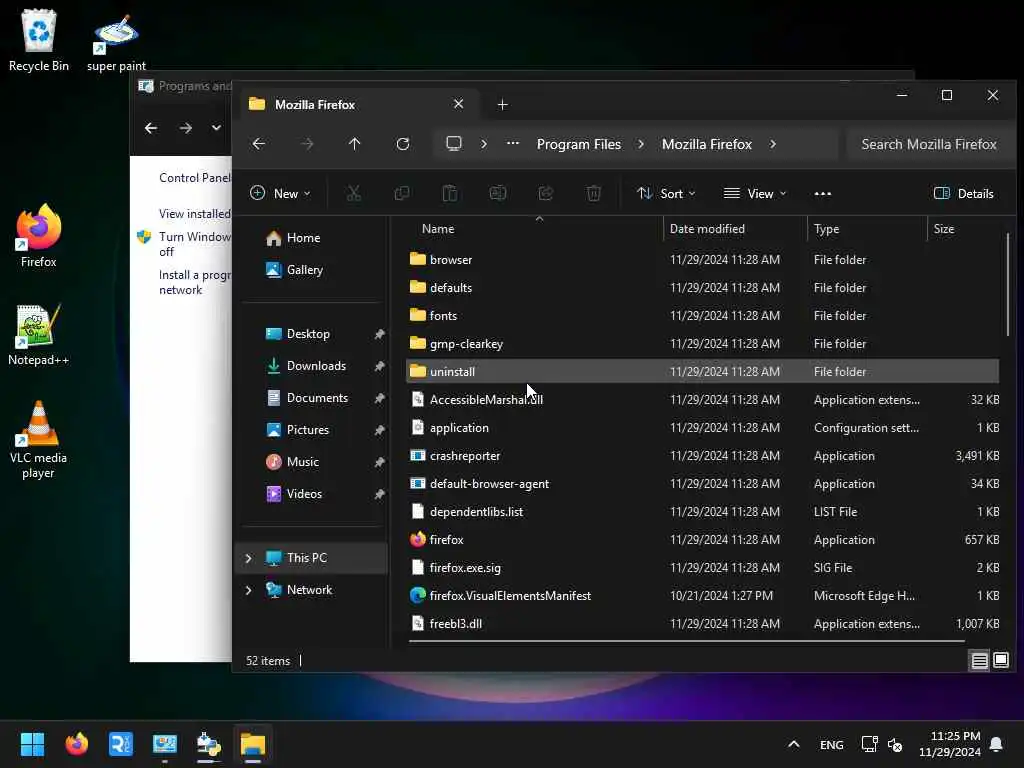Screen dimensions: 1024x768
Task: Open the View dropdown menu
Action: [755, 193]
